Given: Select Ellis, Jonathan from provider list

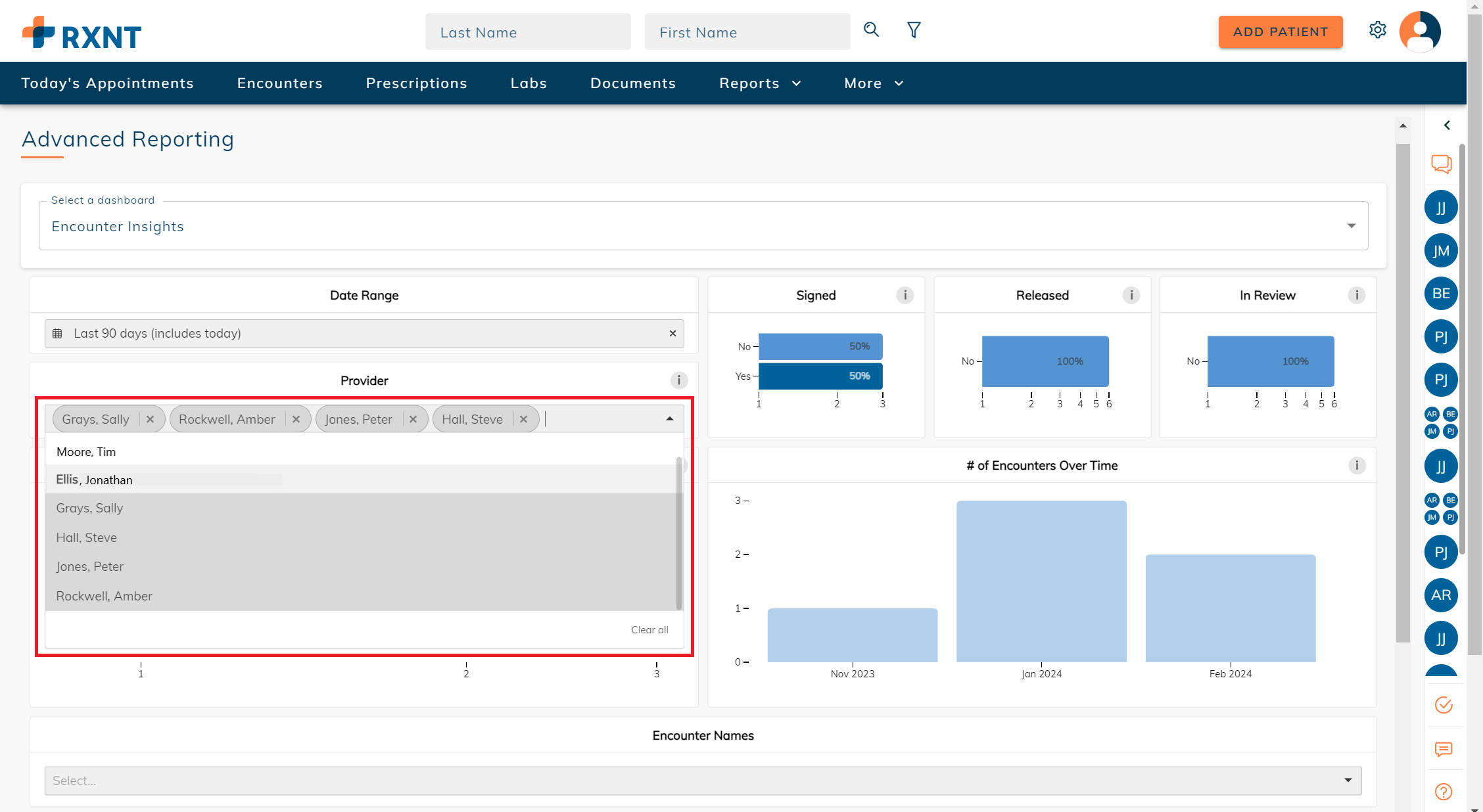Looking at the screenshot, I should (x=361, y=480).
